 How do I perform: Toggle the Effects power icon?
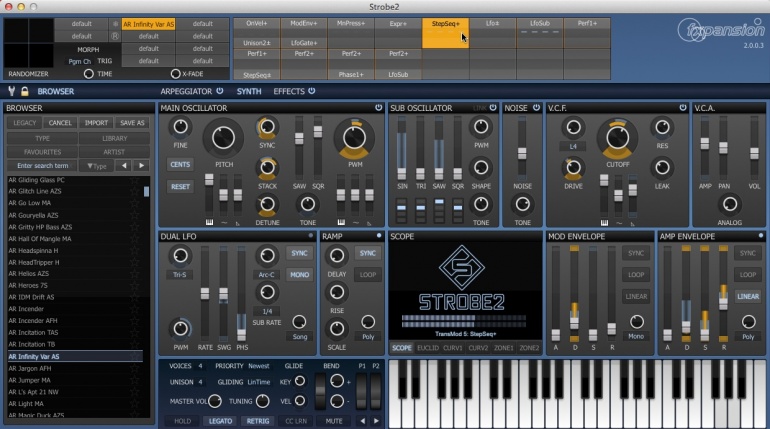coord(311,91)
